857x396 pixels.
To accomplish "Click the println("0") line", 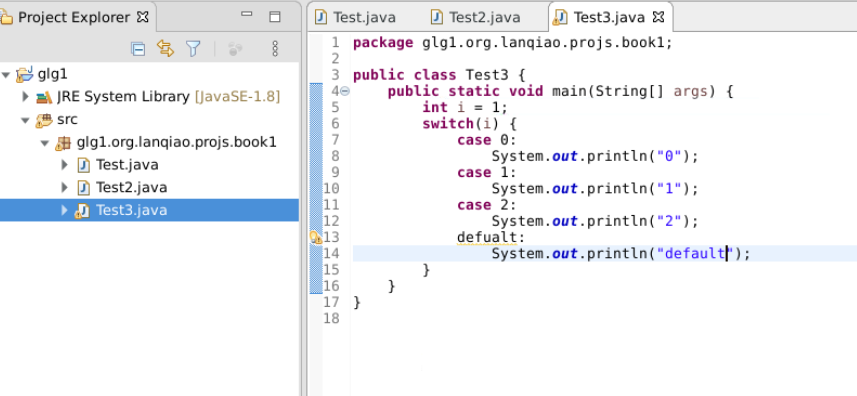I will click(x=595, y=156).
